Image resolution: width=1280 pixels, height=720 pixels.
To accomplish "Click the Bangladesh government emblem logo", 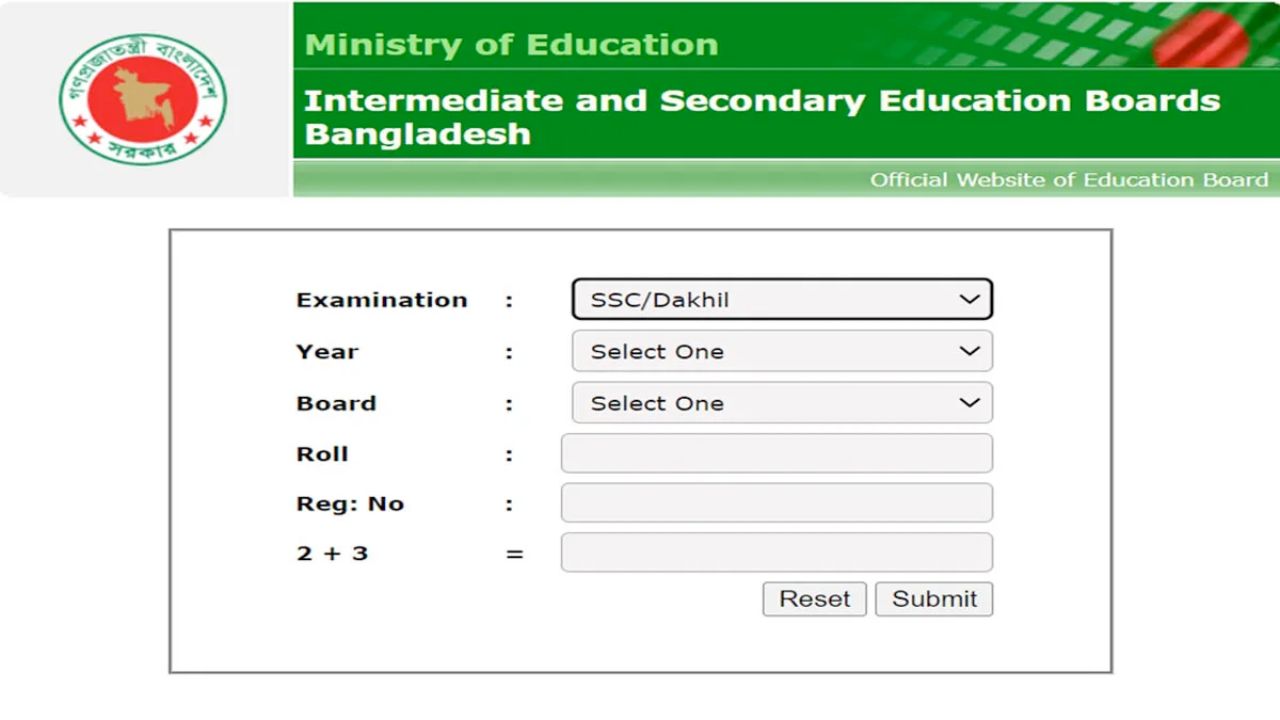I will pyautogui.click(x=142, y=97).
